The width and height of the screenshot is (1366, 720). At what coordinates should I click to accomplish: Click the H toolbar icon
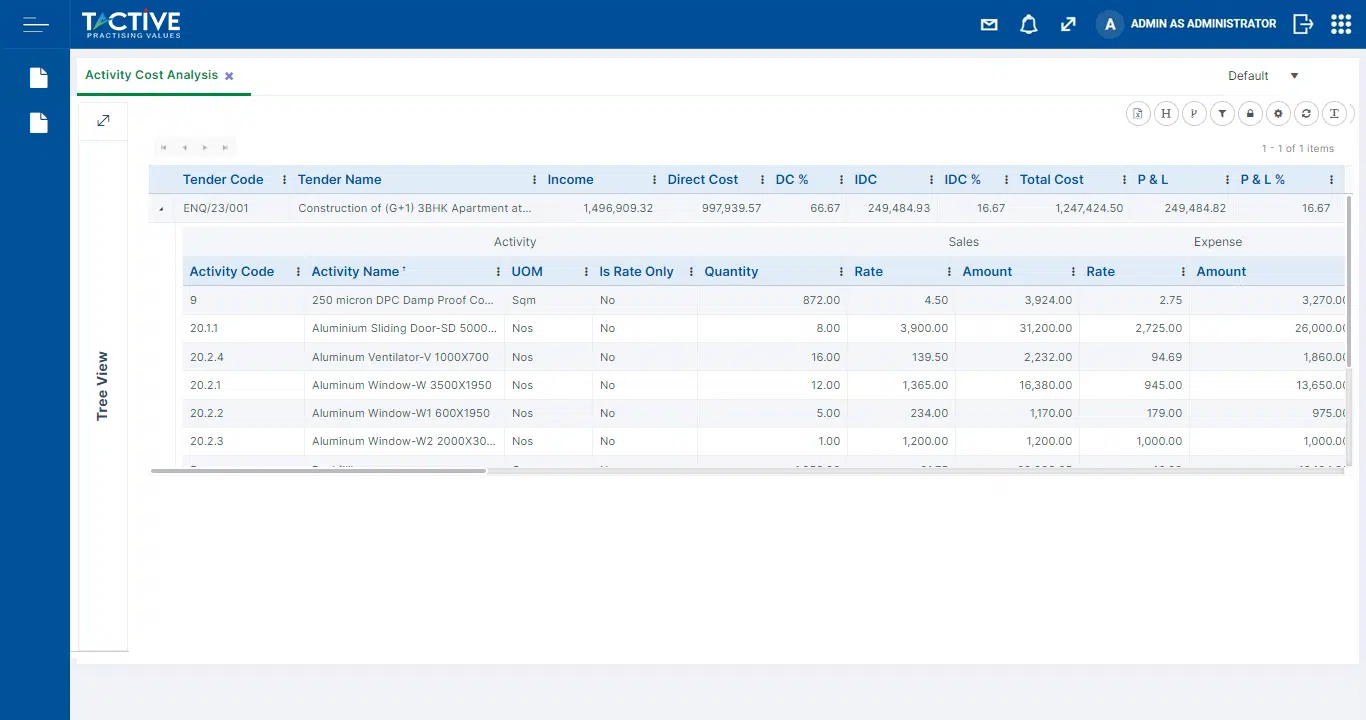point(1166,114)
